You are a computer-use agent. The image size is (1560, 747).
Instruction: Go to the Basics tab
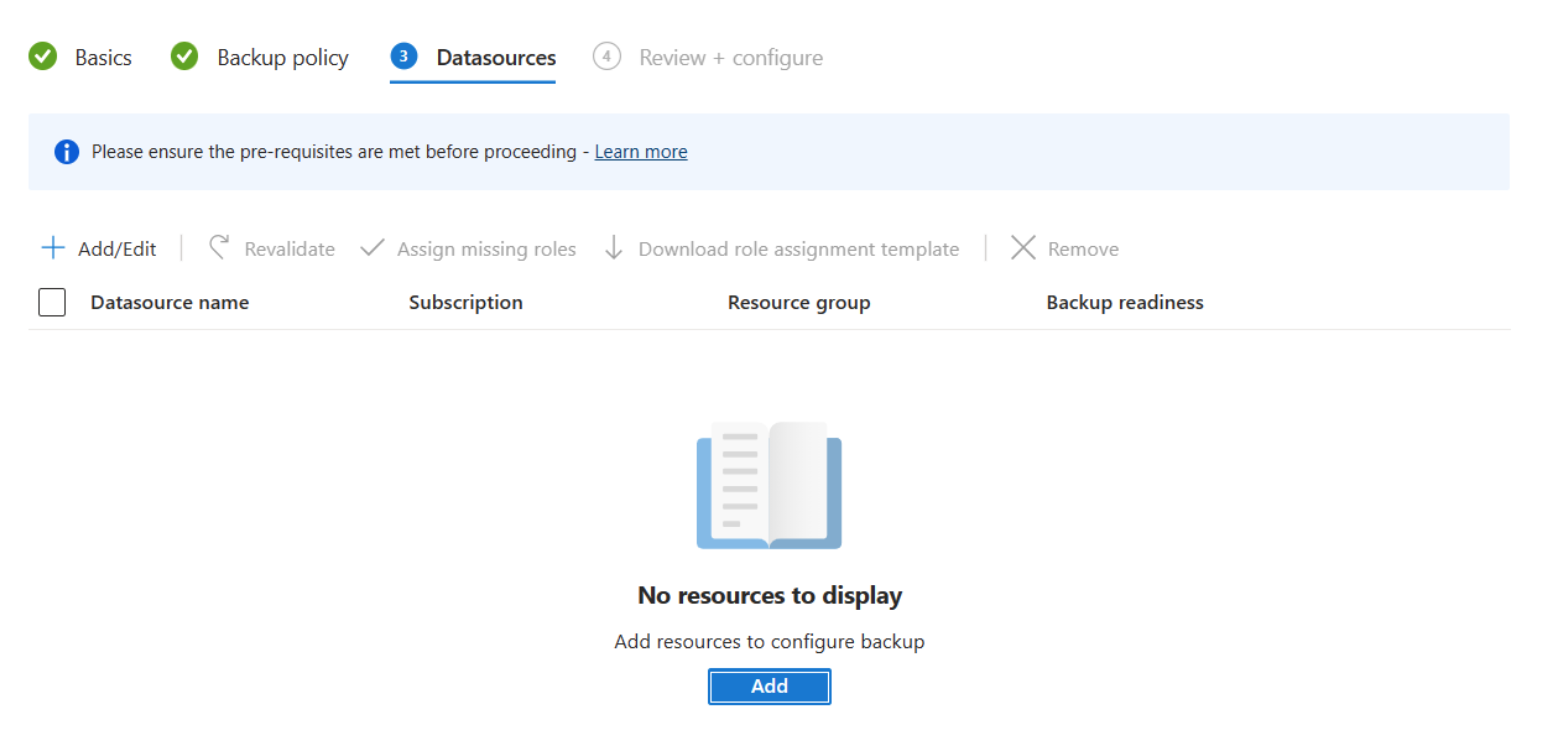[103, 58]
